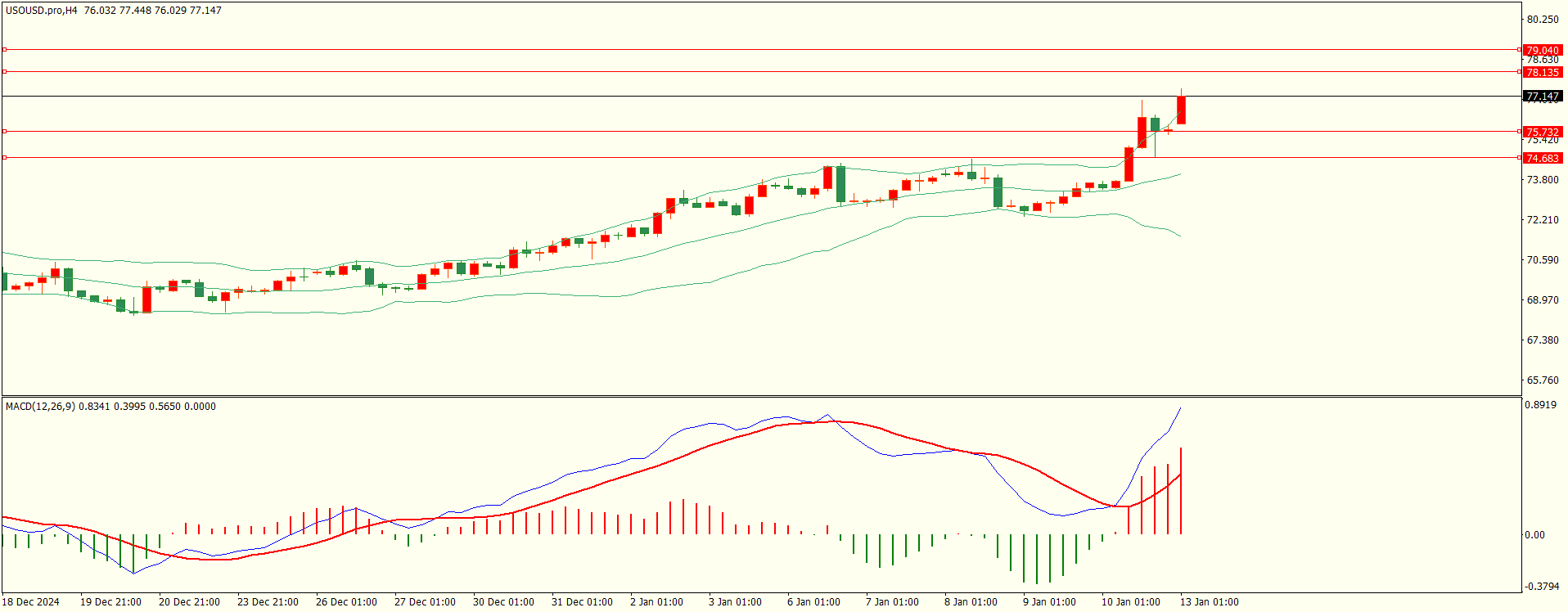Viewport: 1568px width, 612px height.
Task: Click the 79.040 red price label
Action: (1543, 50)
